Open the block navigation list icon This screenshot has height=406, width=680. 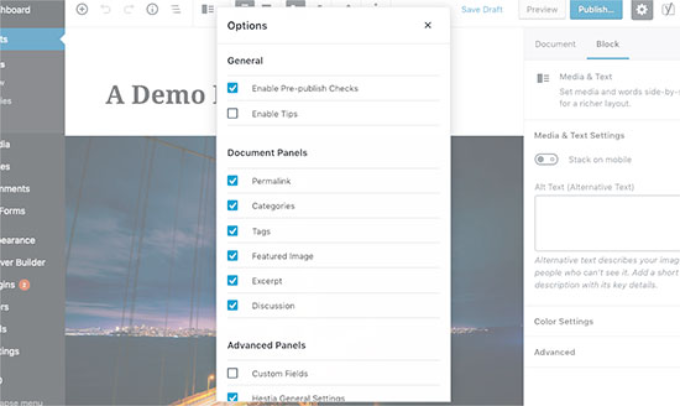176,10
